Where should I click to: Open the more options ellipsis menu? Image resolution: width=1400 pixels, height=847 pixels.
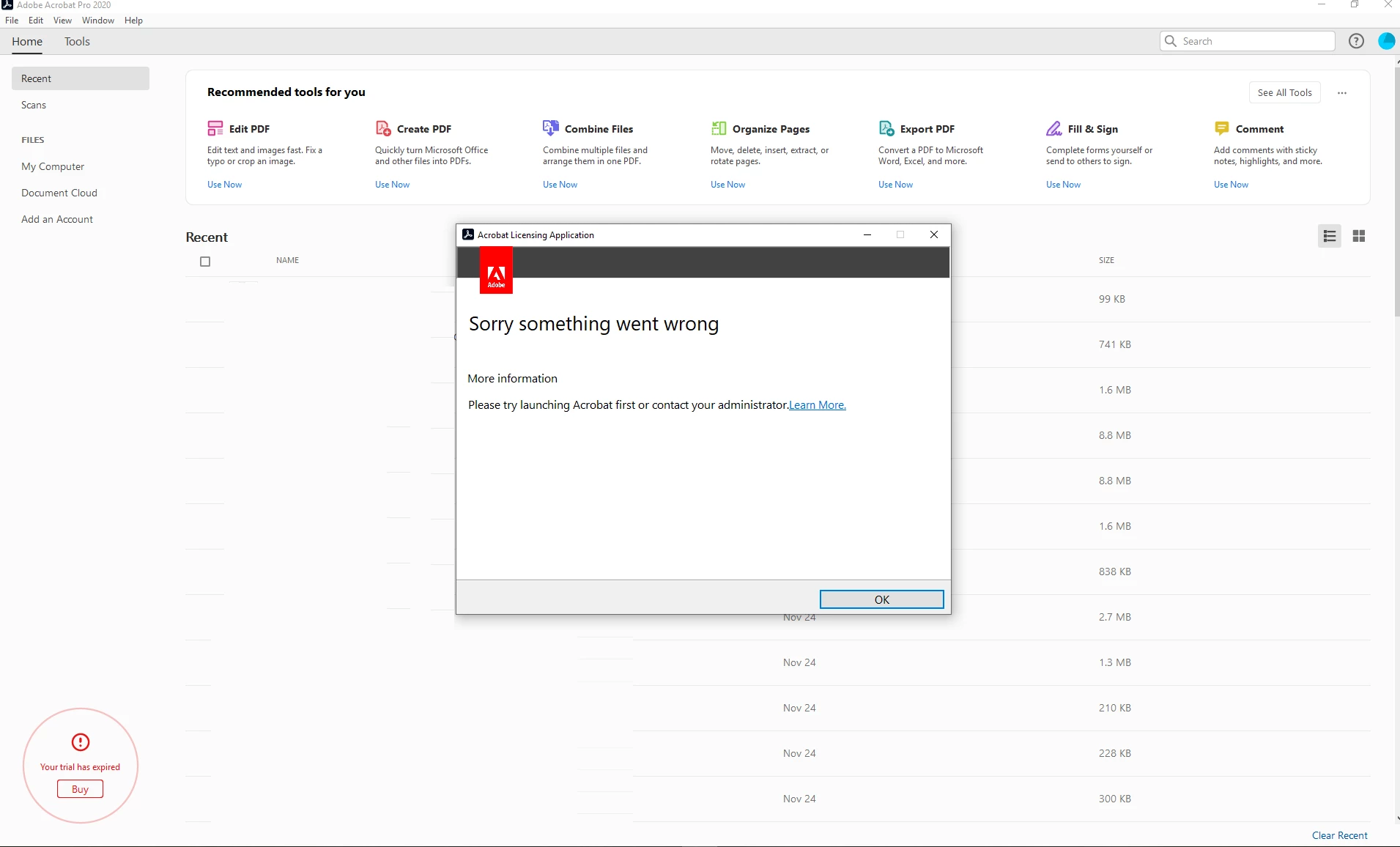coord(1342,93)
